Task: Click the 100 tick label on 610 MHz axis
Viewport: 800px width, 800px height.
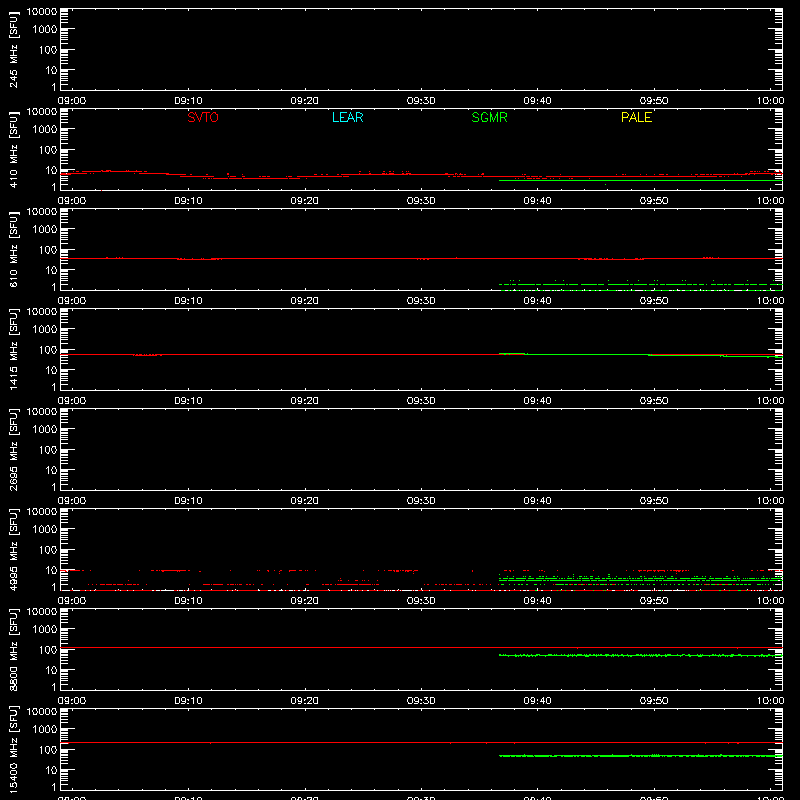Action: click(x=48, y=249)
